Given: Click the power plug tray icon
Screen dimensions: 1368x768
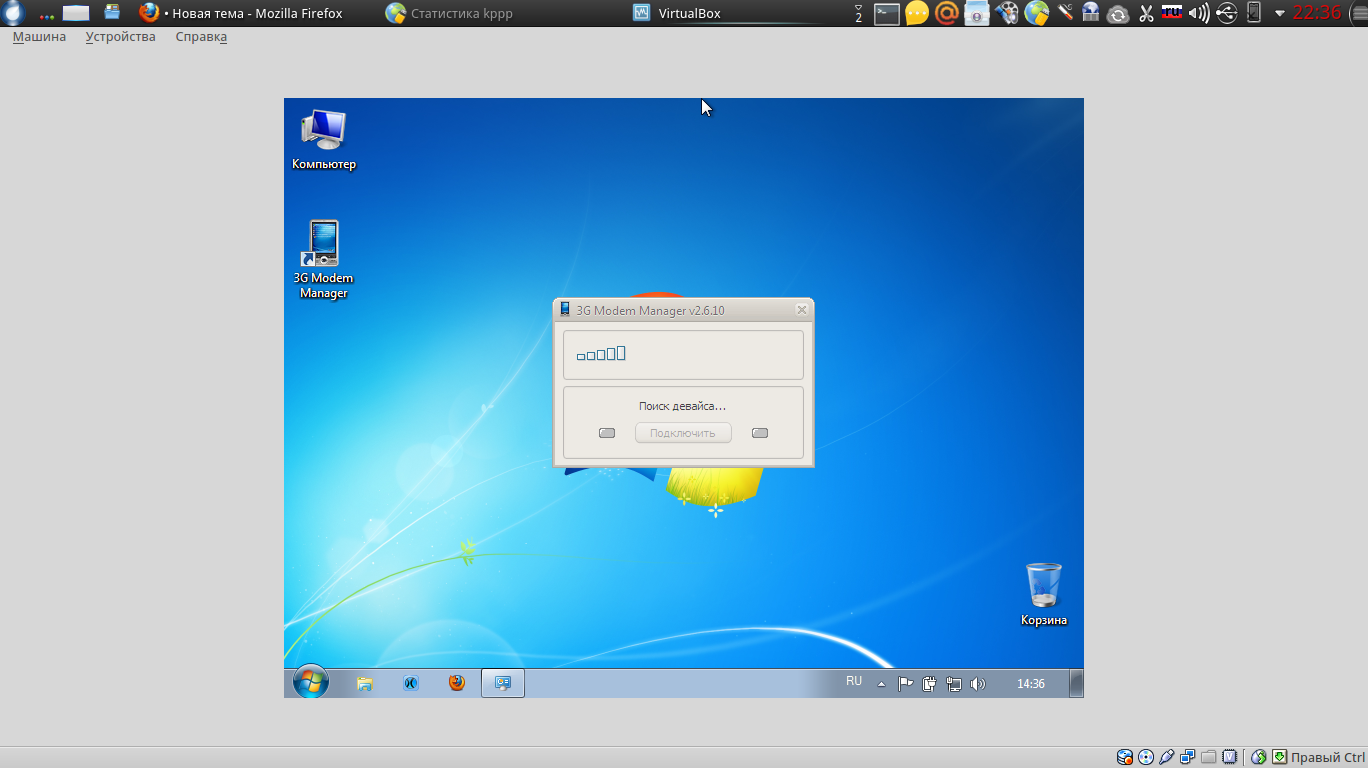Looking at the screenshot, I should (x=929, y=684).
